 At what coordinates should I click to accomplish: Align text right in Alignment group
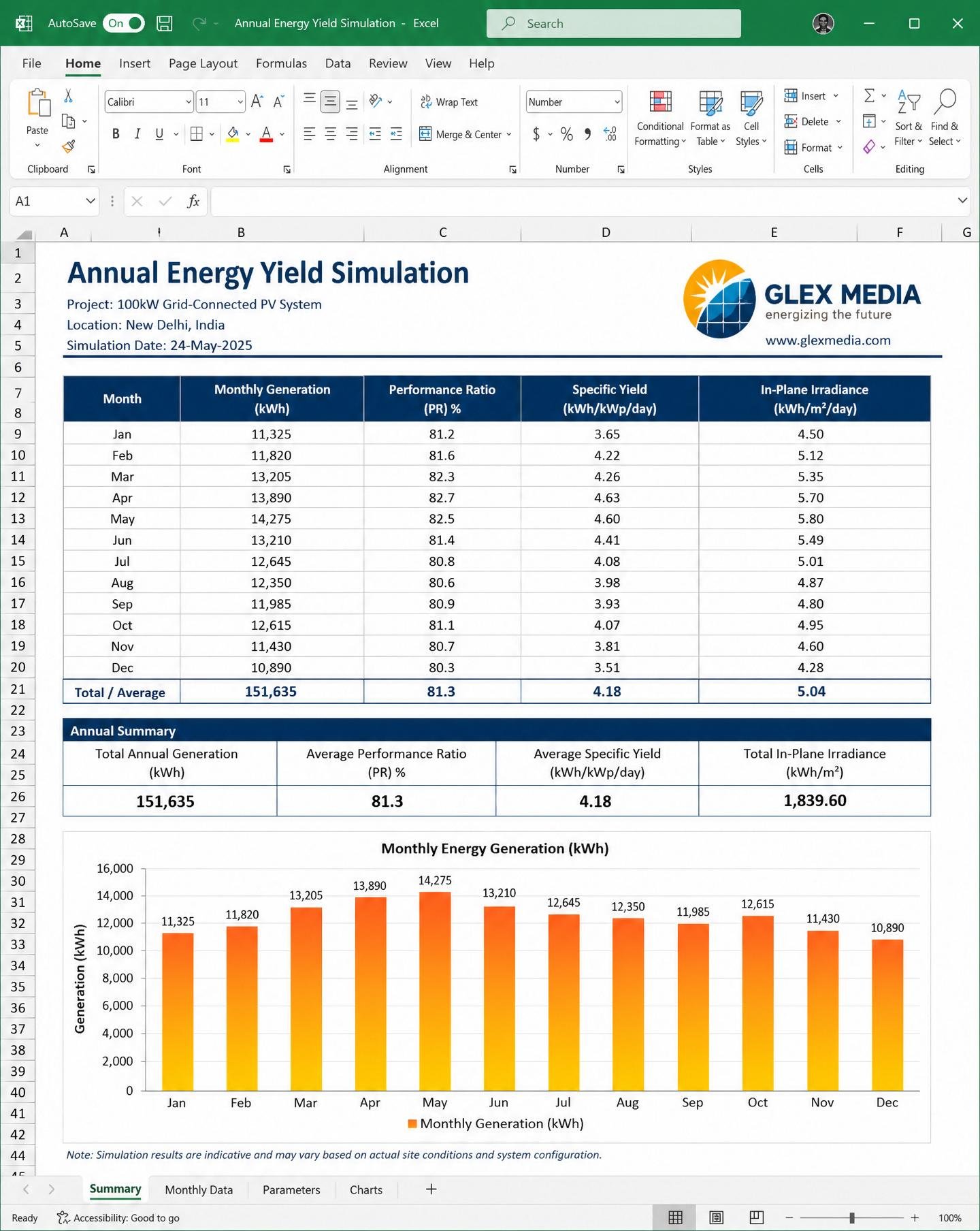tap(352, 134)
